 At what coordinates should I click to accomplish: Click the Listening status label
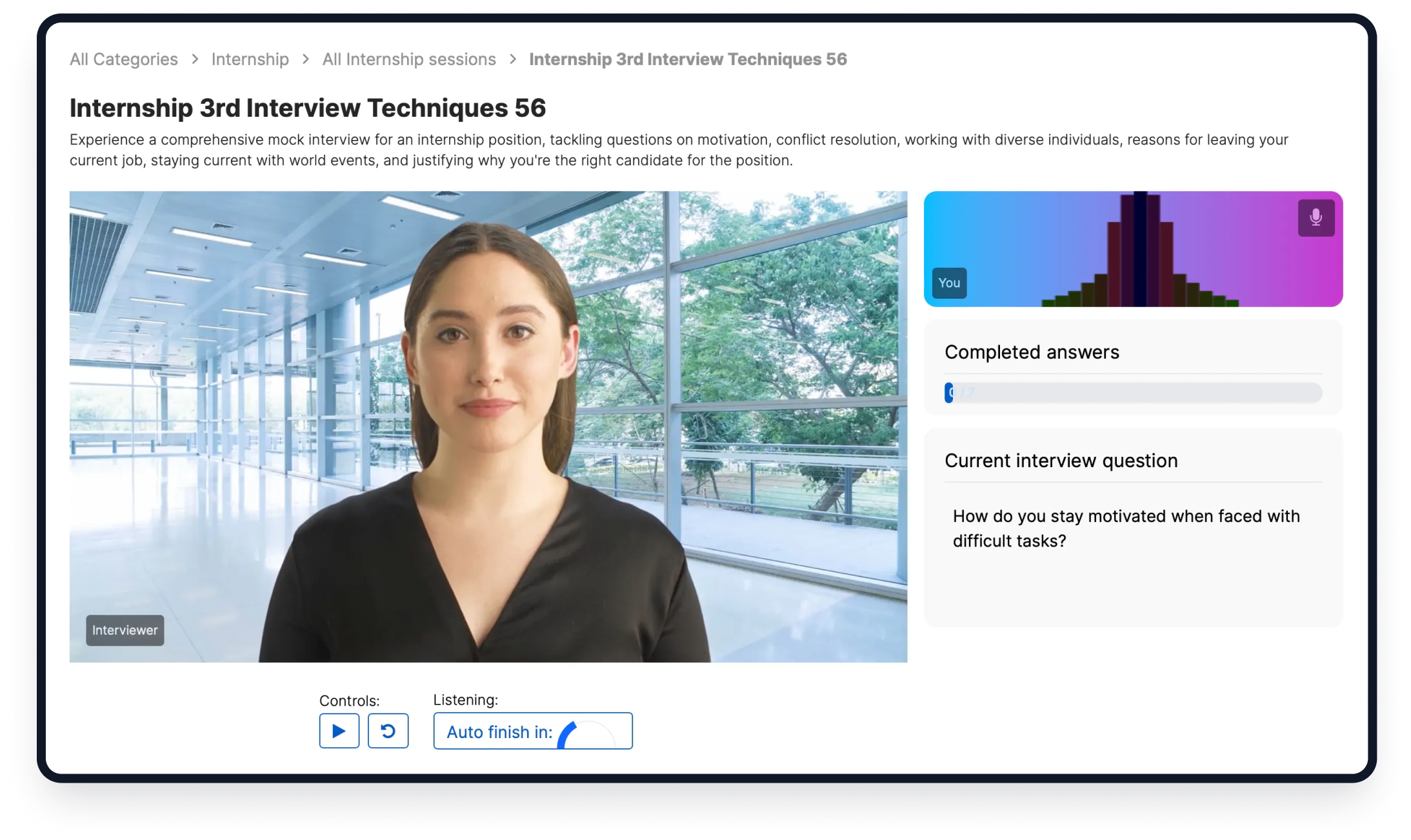466,699
